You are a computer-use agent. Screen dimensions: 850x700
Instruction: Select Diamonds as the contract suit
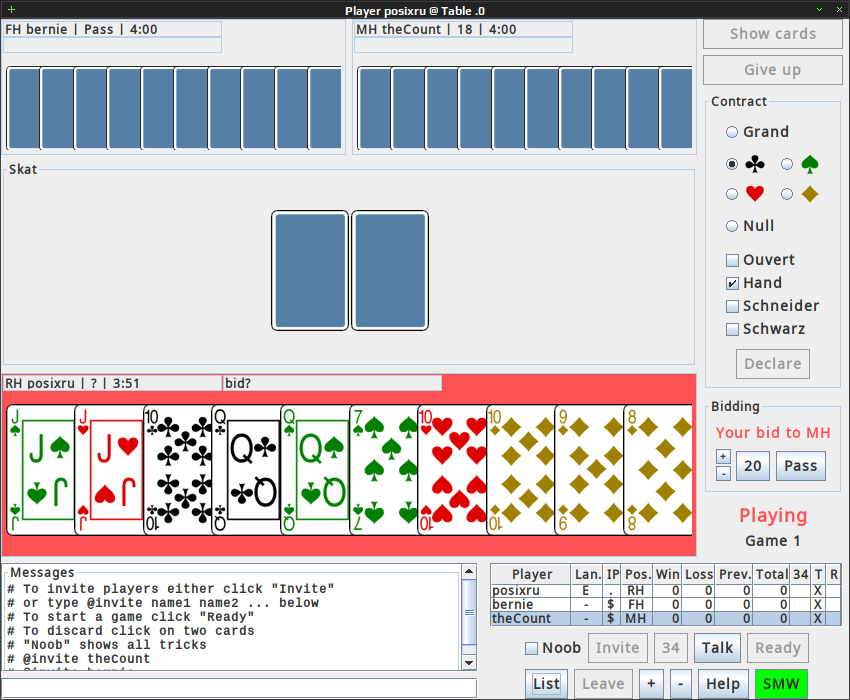point(787,194)
